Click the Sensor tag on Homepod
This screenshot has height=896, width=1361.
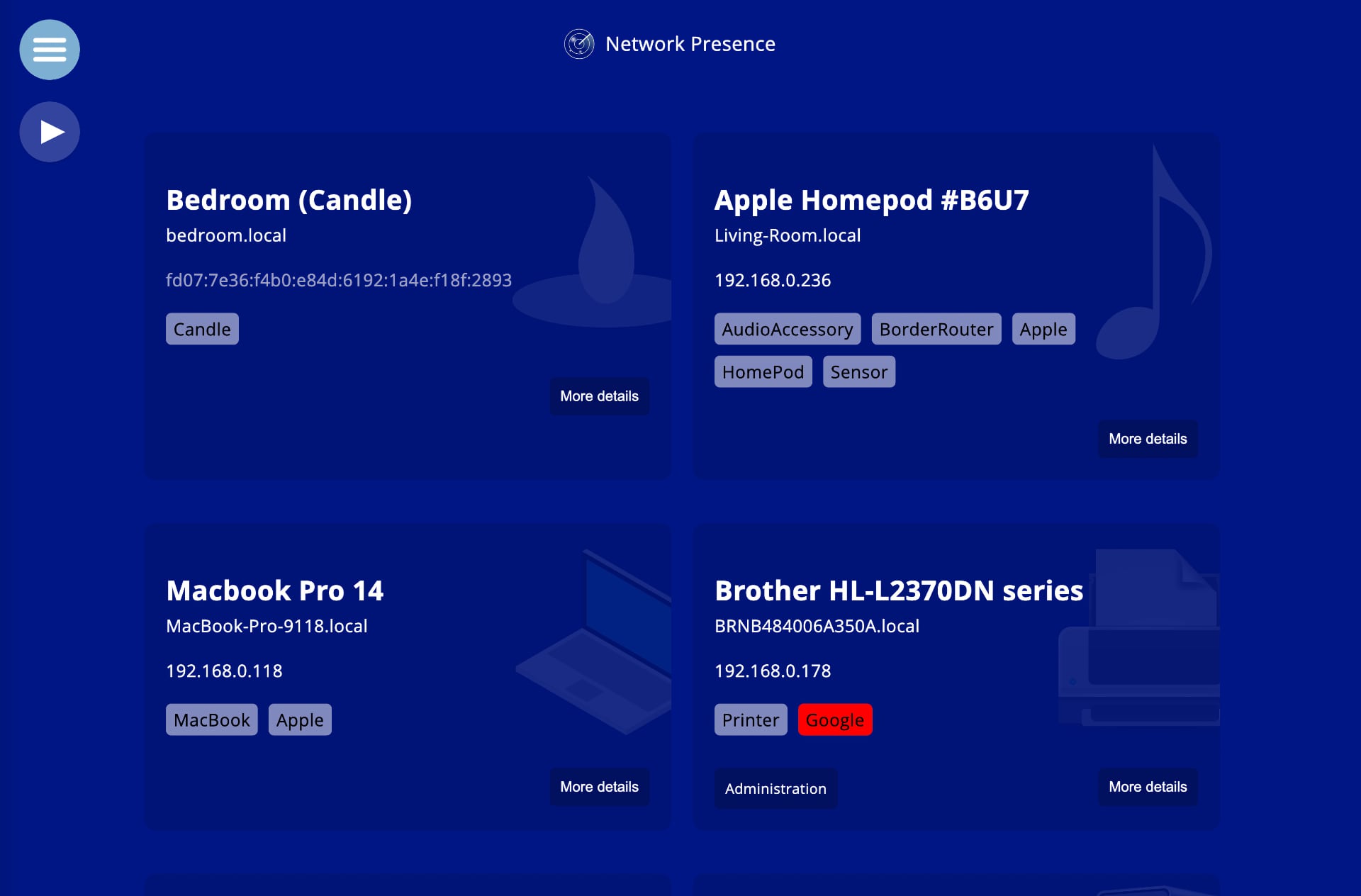tap(858, 371)
